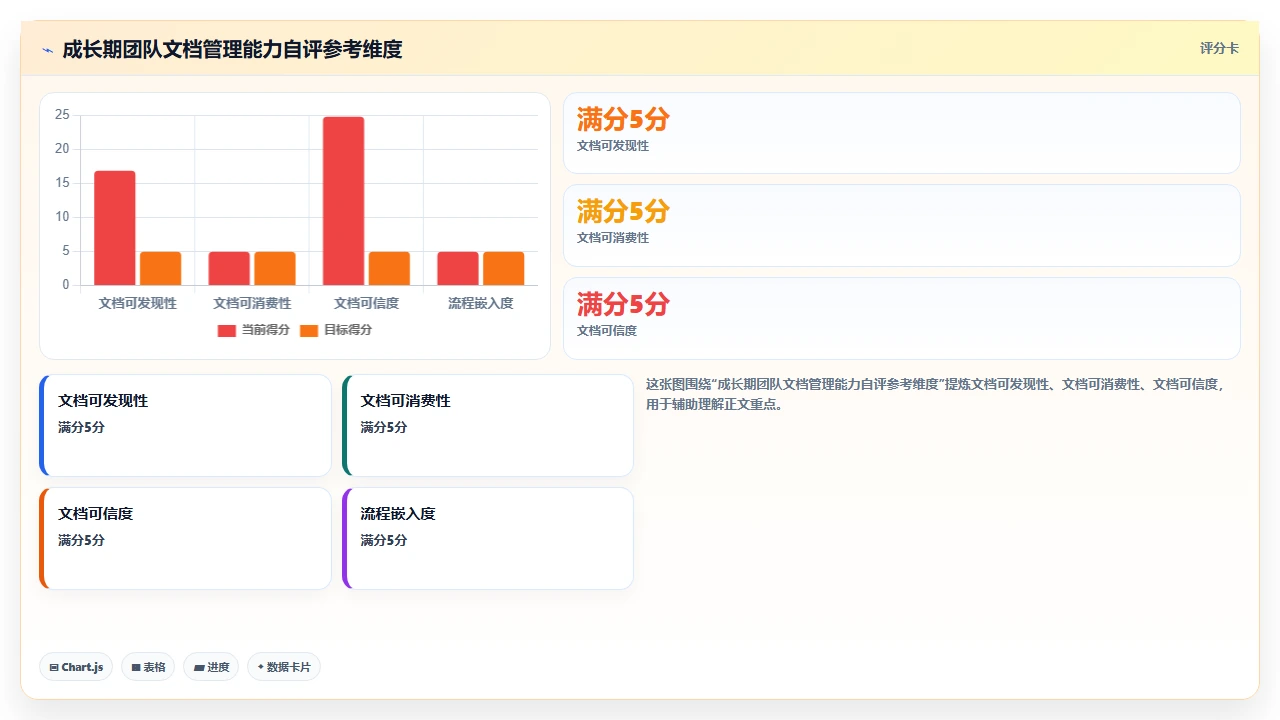The height and width of the screenshot is (720, 1280).
Task: Select the green-edged 文档可消费性 card
Action: pos(488,426)
